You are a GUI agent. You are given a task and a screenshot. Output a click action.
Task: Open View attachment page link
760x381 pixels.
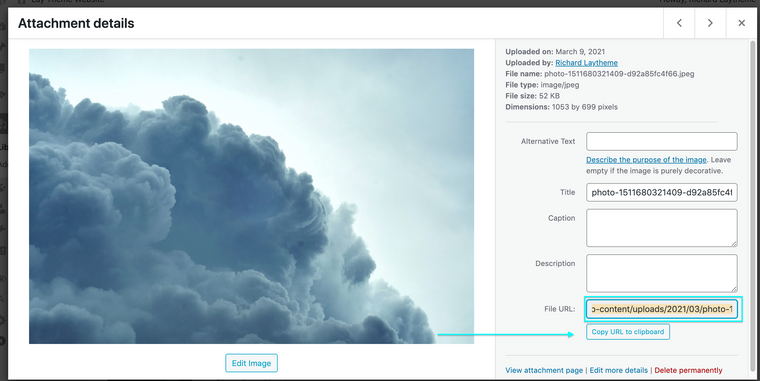(544, 370)
